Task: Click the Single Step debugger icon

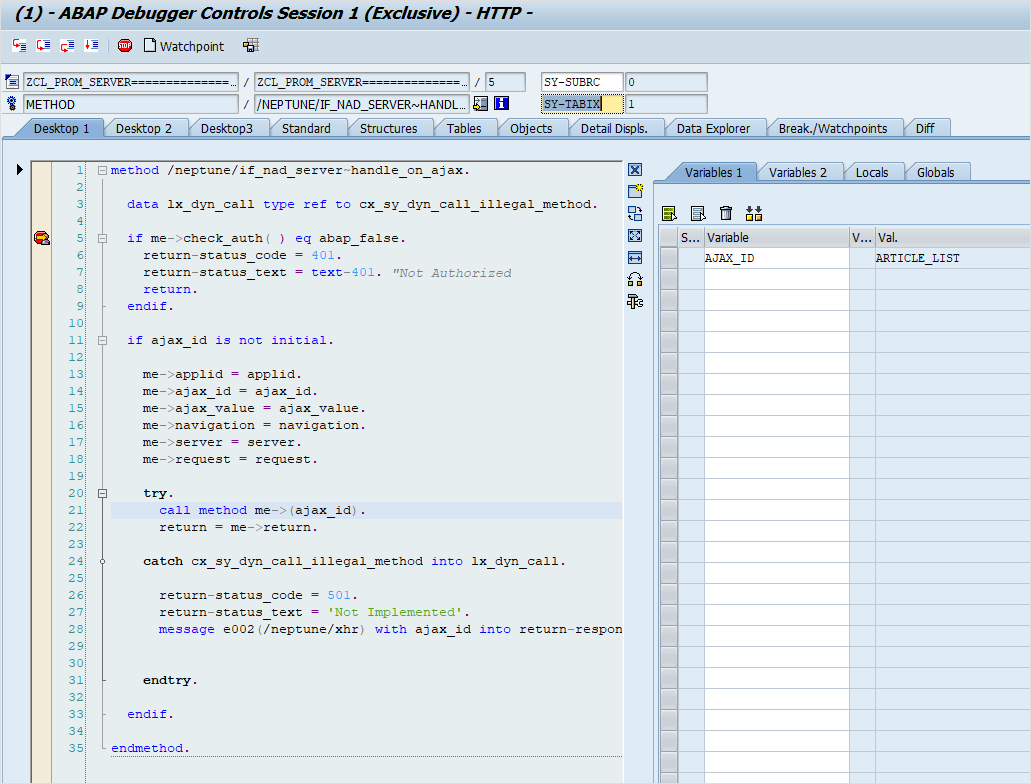Action: tap(19, 46)
